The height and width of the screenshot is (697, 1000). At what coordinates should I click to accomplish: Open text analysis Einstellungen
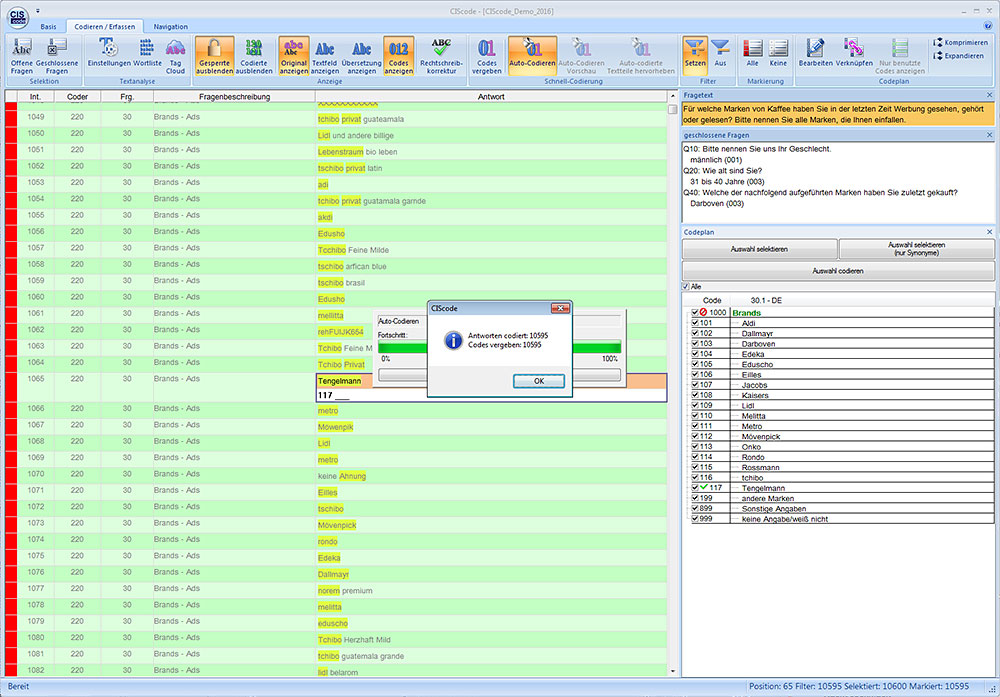(x=109, y=52)
